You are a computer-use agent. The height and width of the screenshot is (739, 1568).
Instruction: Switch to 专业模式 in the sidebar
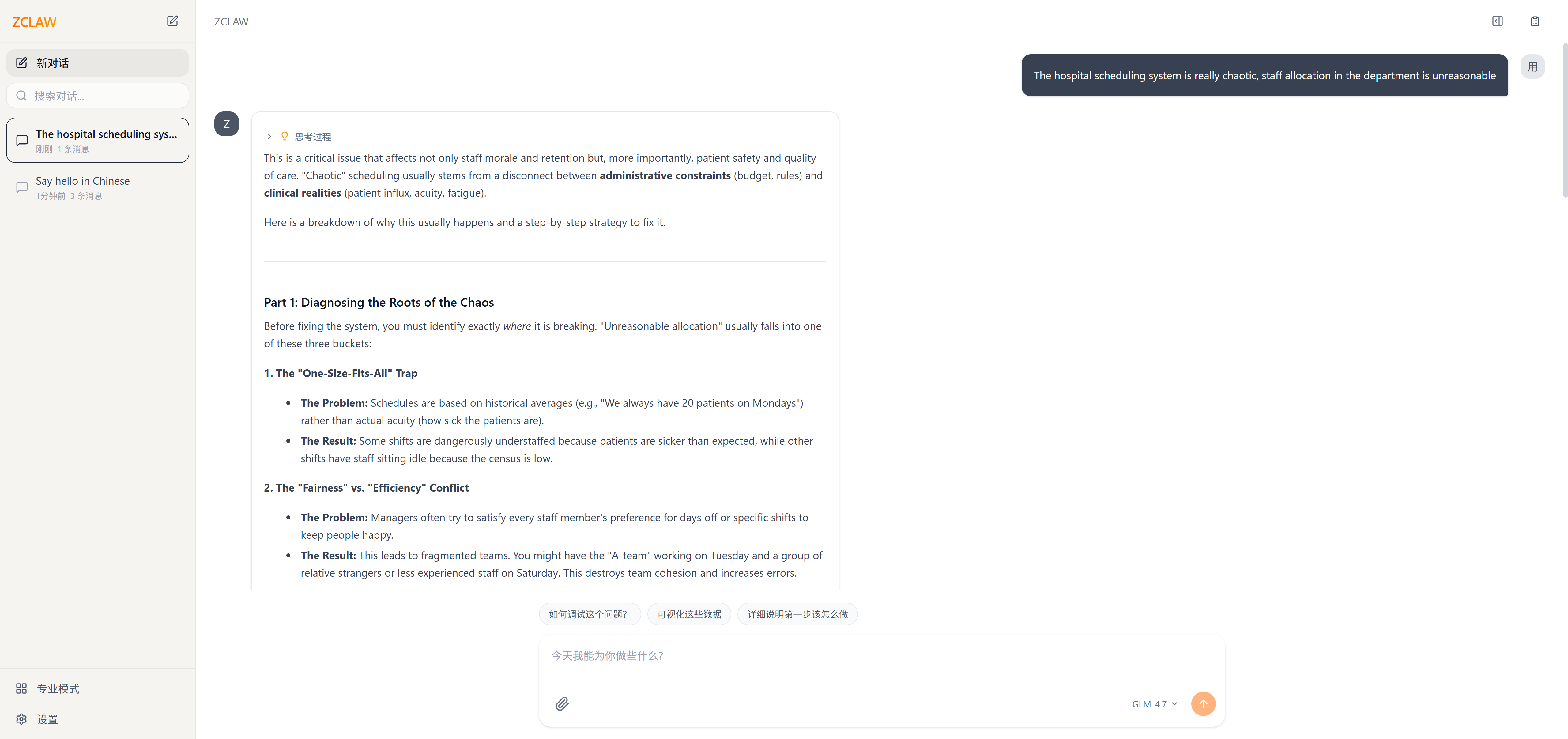pyautogui.click(x=58, y=688)
